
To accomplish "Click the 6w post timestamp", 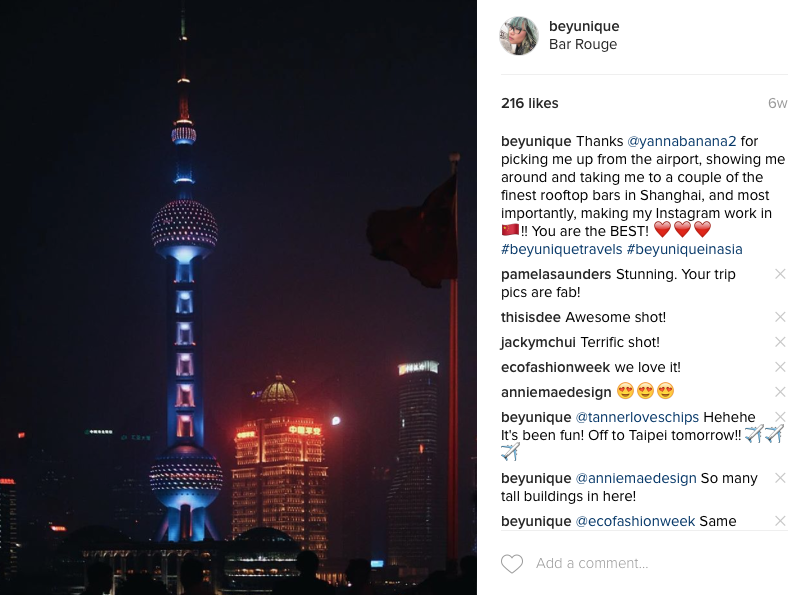I will pos(777,103).
